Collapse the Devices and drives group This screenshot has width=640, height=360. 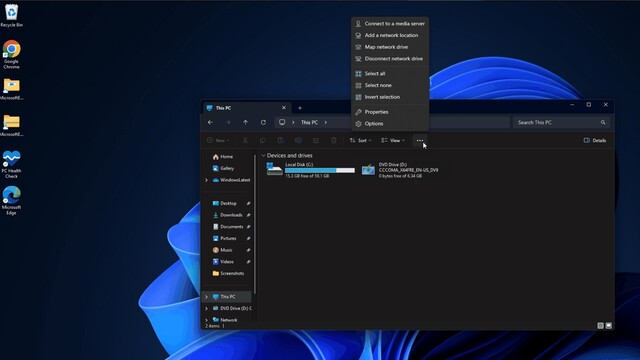pos(263,156)
